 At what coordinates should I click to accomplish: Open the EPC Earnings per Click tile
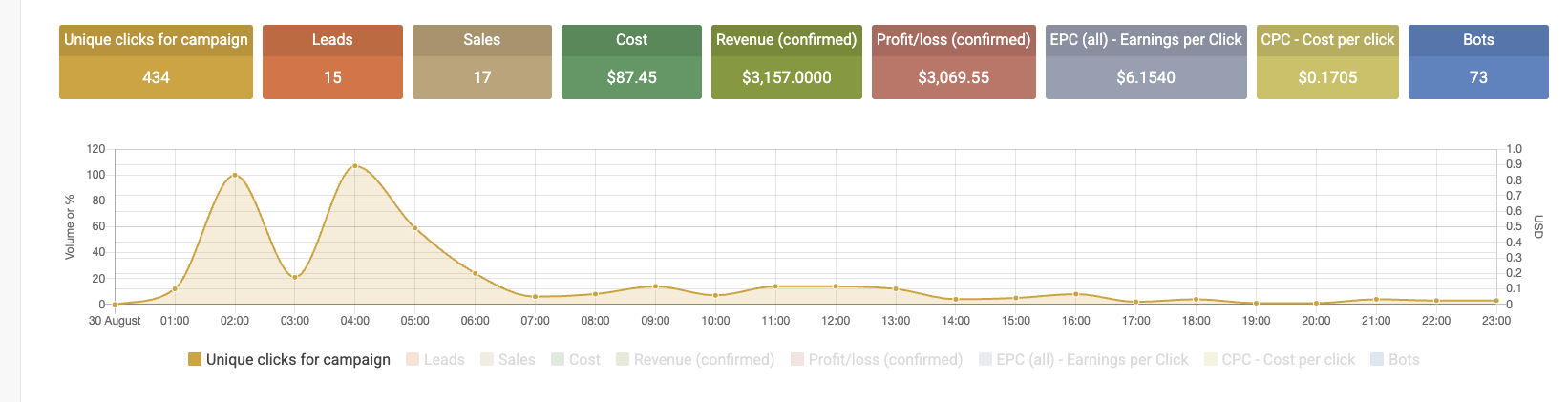[1145, 62]
